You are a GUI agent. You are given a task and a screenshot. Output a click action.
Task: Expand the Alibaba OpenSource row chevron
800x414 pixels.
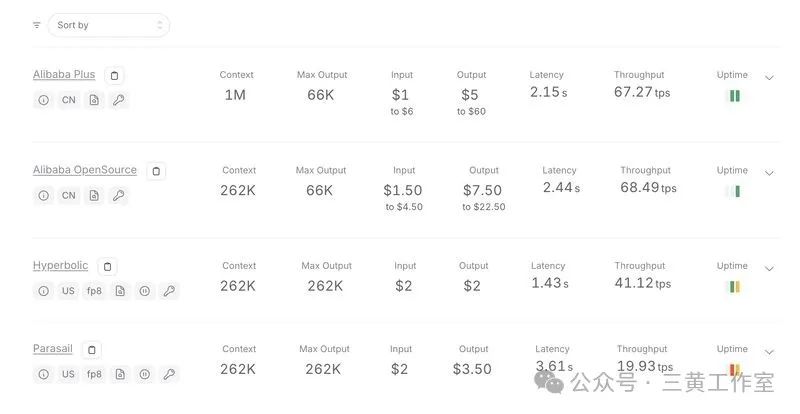(x=769, y=173)
